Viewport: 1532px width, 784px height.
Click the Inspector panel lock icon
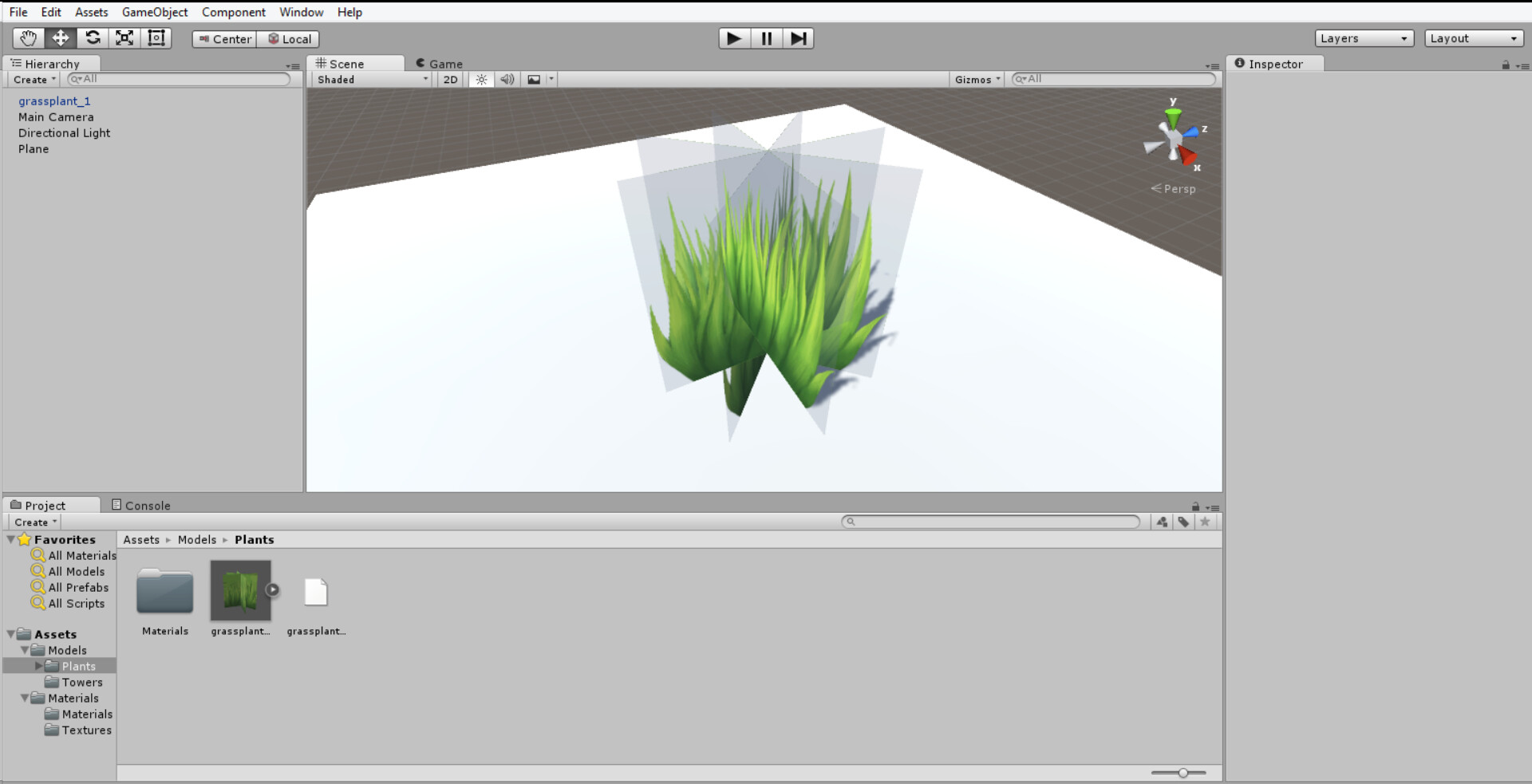(x=1506, y=65)
